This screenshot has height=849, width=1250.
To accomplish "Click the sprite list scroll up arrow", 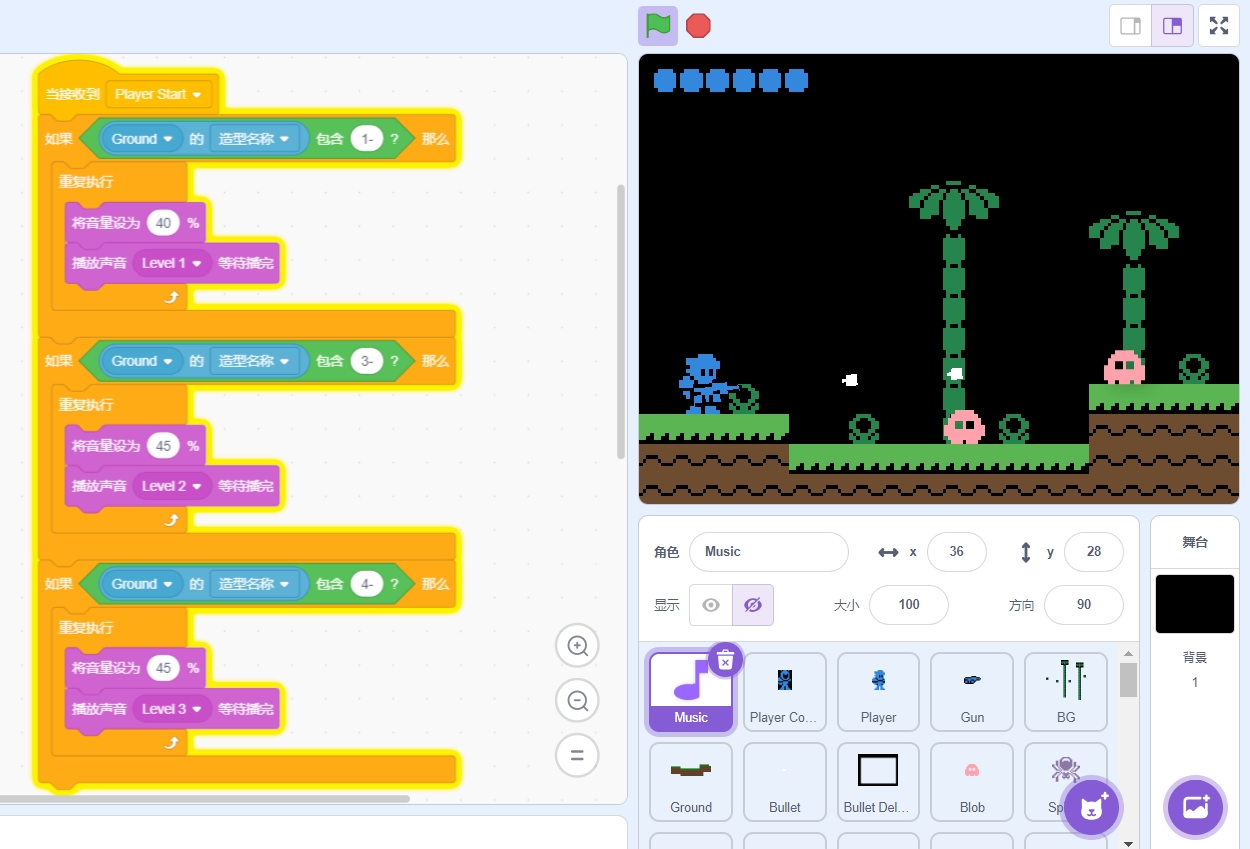I will click(1128, 653).
